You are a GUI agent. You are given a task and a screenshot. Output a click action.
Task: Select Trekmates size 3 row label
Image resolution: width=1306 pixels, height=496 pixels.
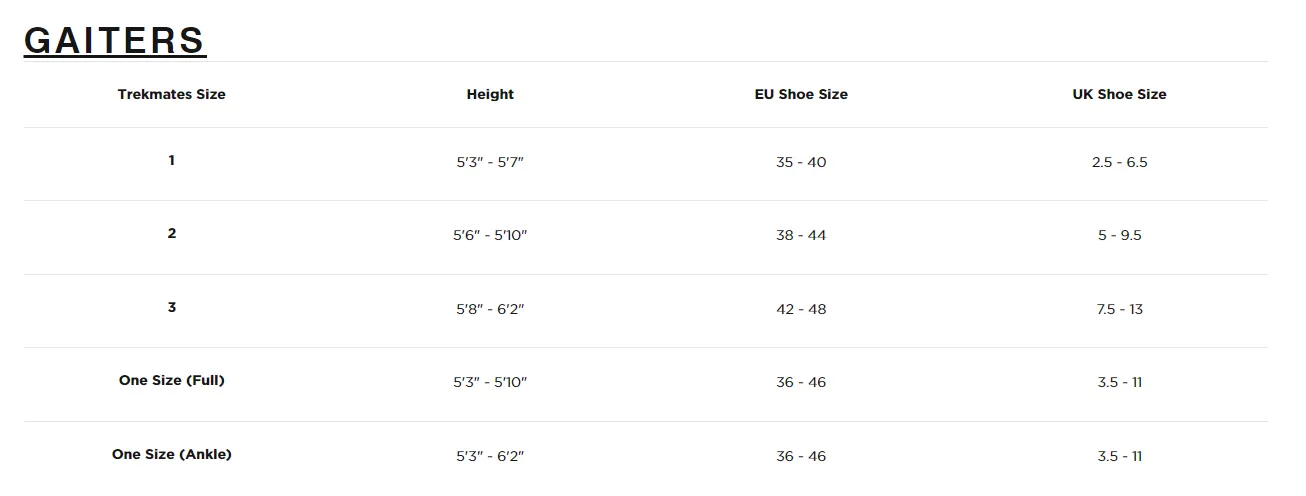click(172, 307)
